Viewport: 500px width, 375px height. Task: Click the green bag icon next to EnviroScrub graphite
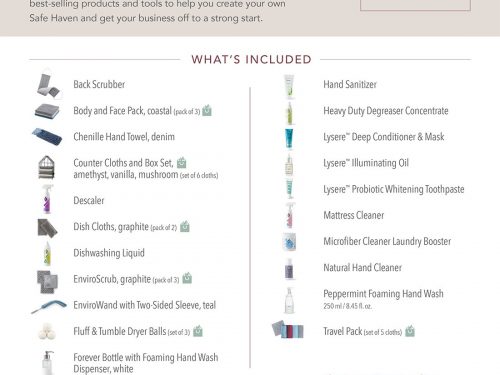[x=187, y=278]
